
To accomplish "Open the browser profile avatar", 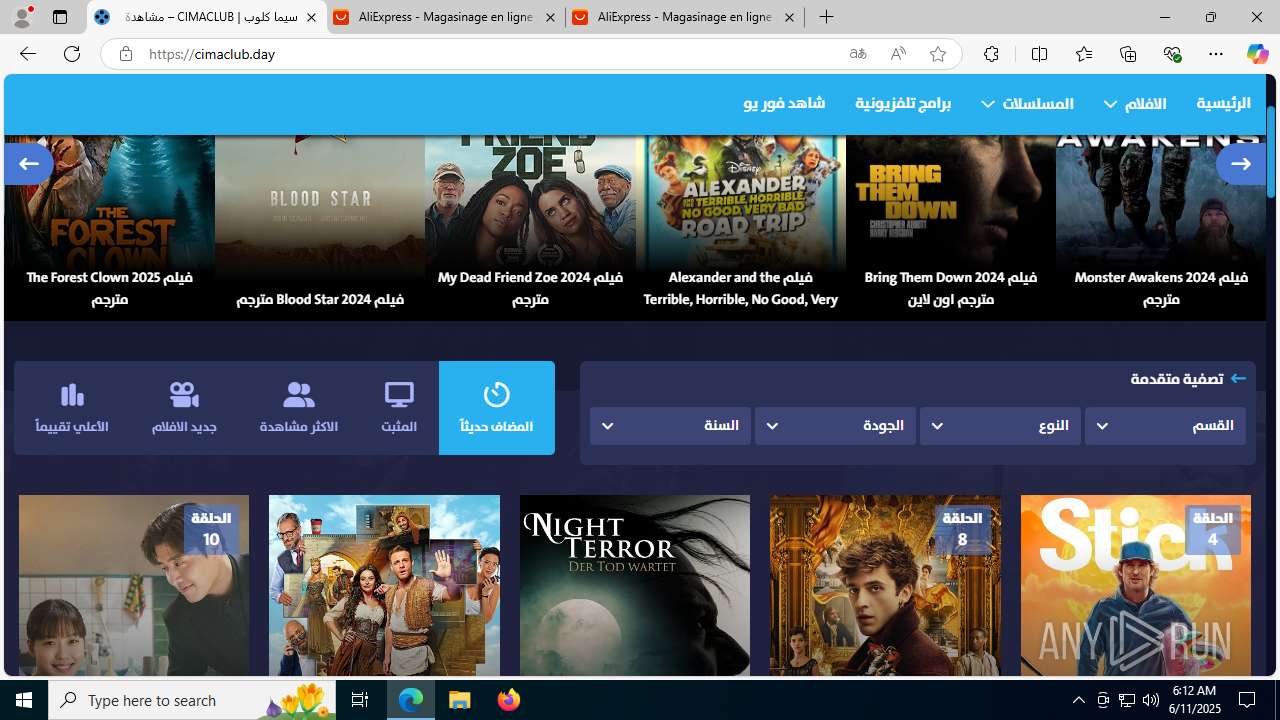I will point(22,17).
